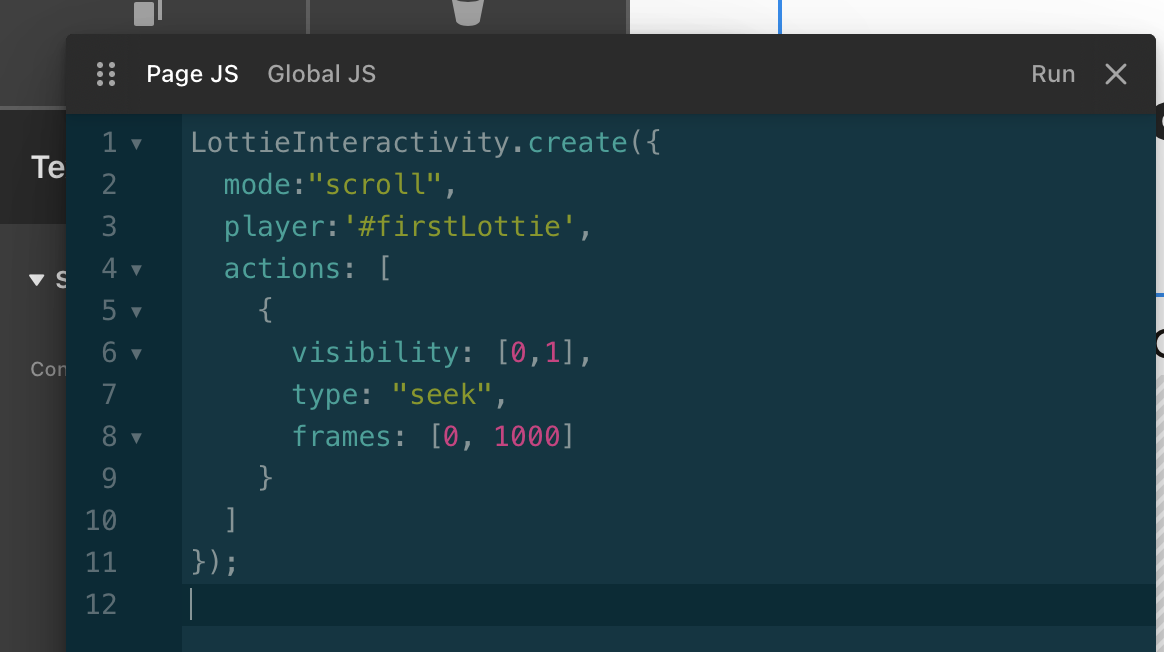Fold the visibility array at line 6
The image size is (1164, 652).
point(136,354)
